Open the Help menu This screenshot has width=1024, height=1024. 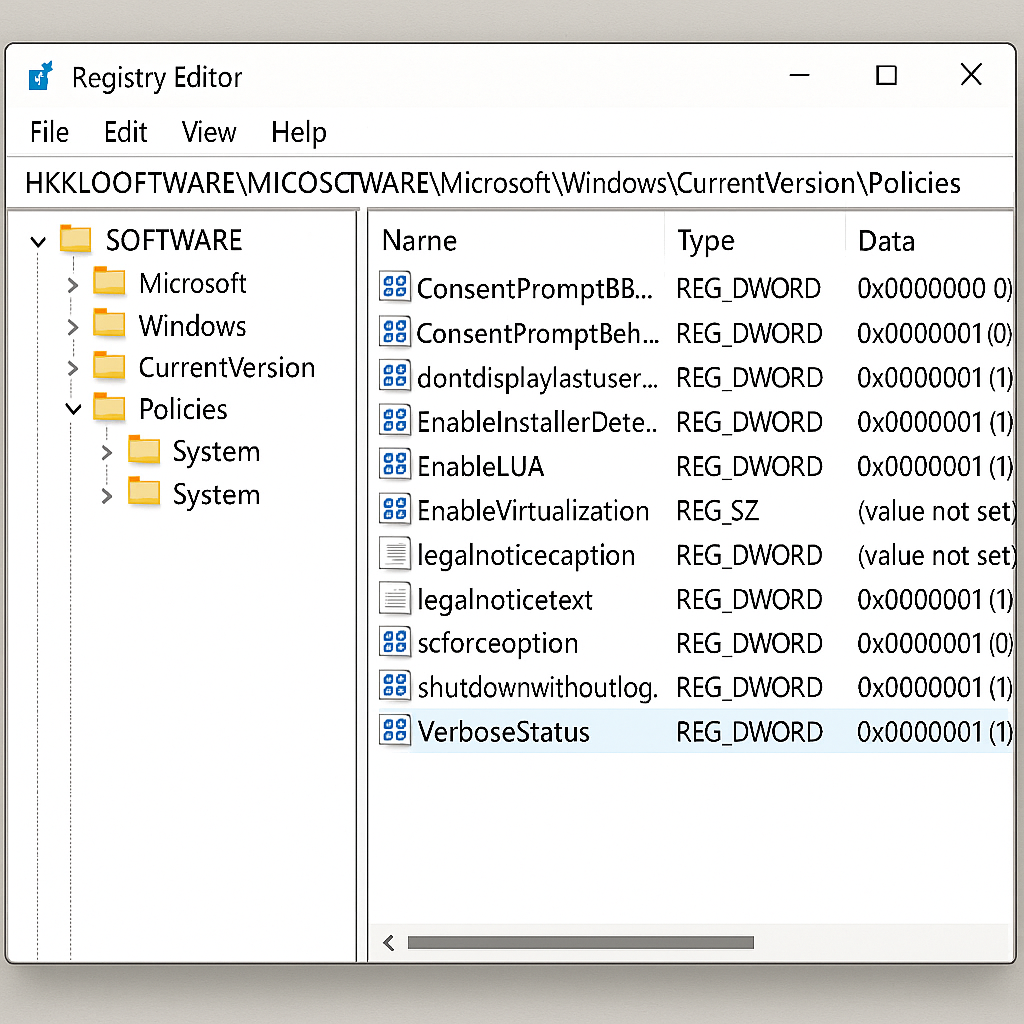point(298,133)
